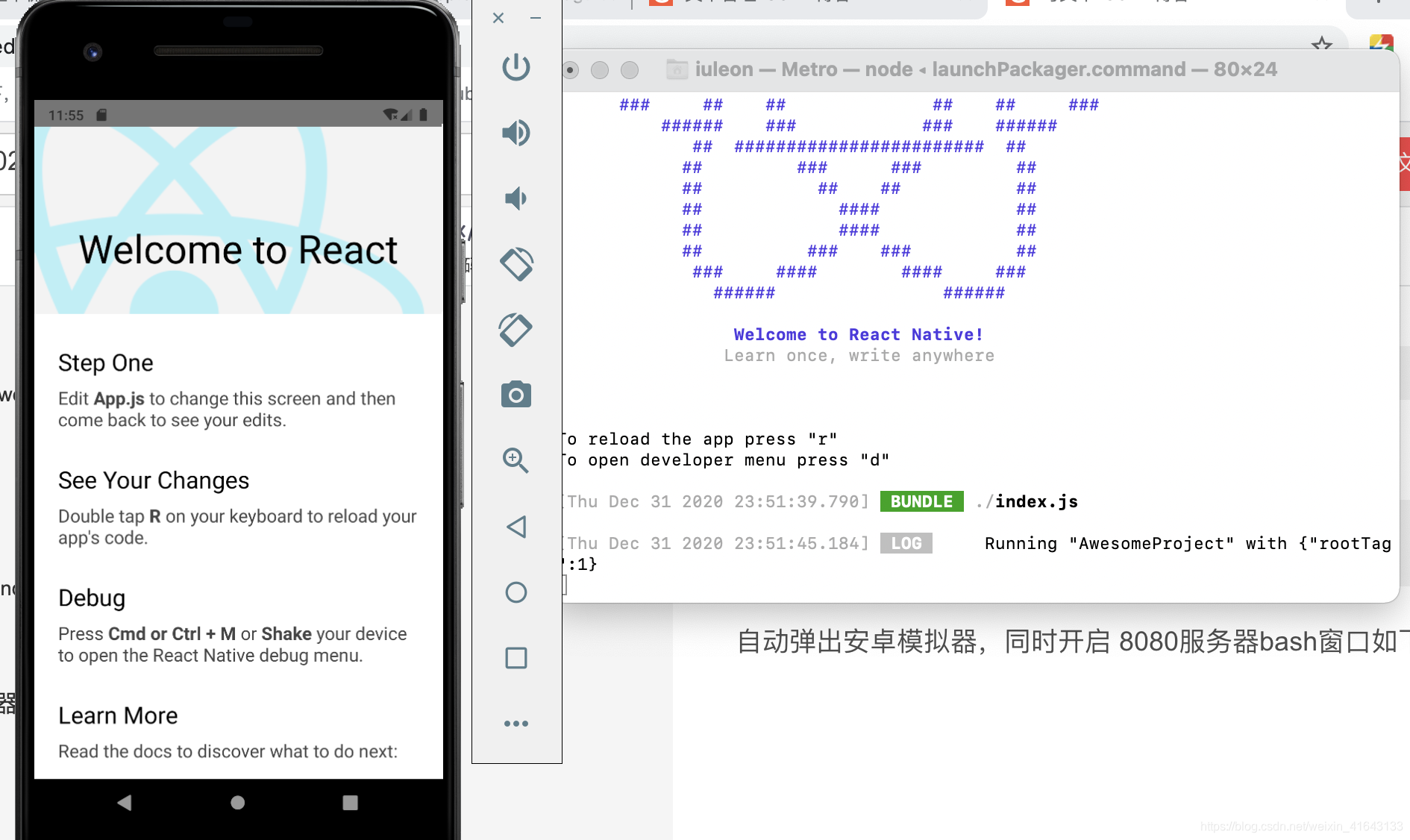Click the terminal window close dot
The width and height of the screenshot is (1410, 840).
571,70
